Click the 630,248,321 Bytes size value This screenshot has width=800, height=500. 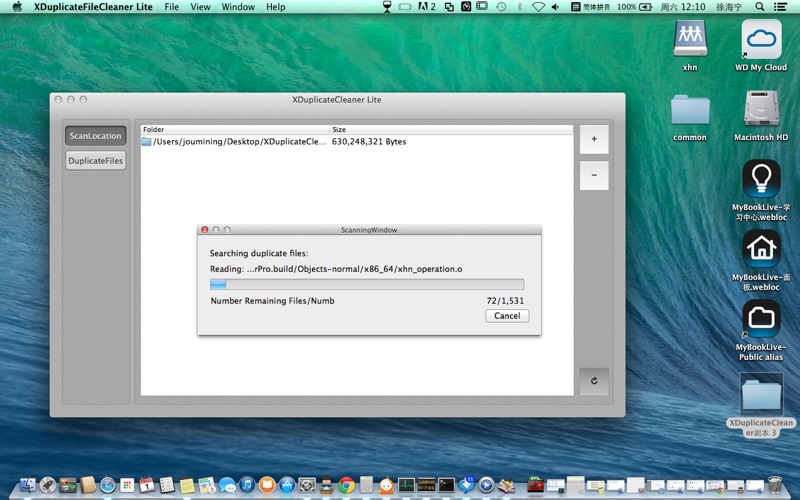coord(369,141)
